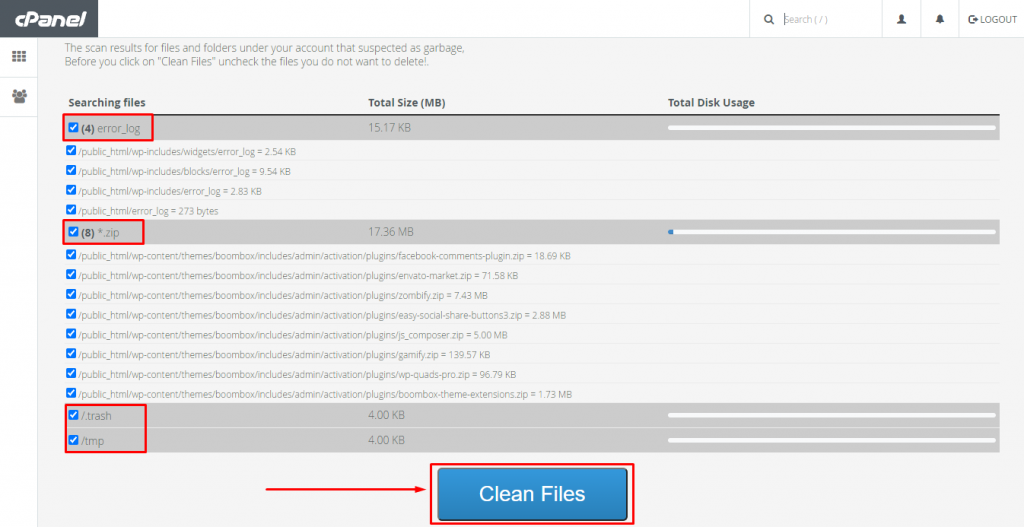The height and width of the screenshot is (527, 1024).
Task: Open the cPanel home logo
Action: tap(51, 19)
